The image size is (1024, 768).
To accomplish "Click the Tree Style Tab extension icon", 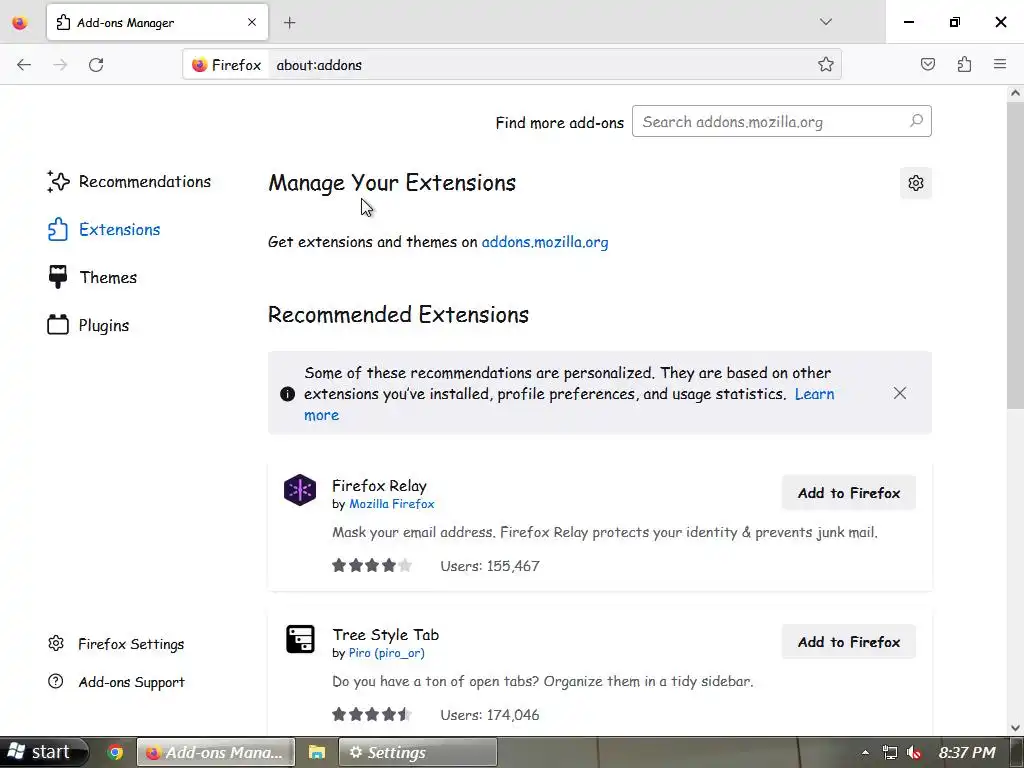I will [300, 639].
